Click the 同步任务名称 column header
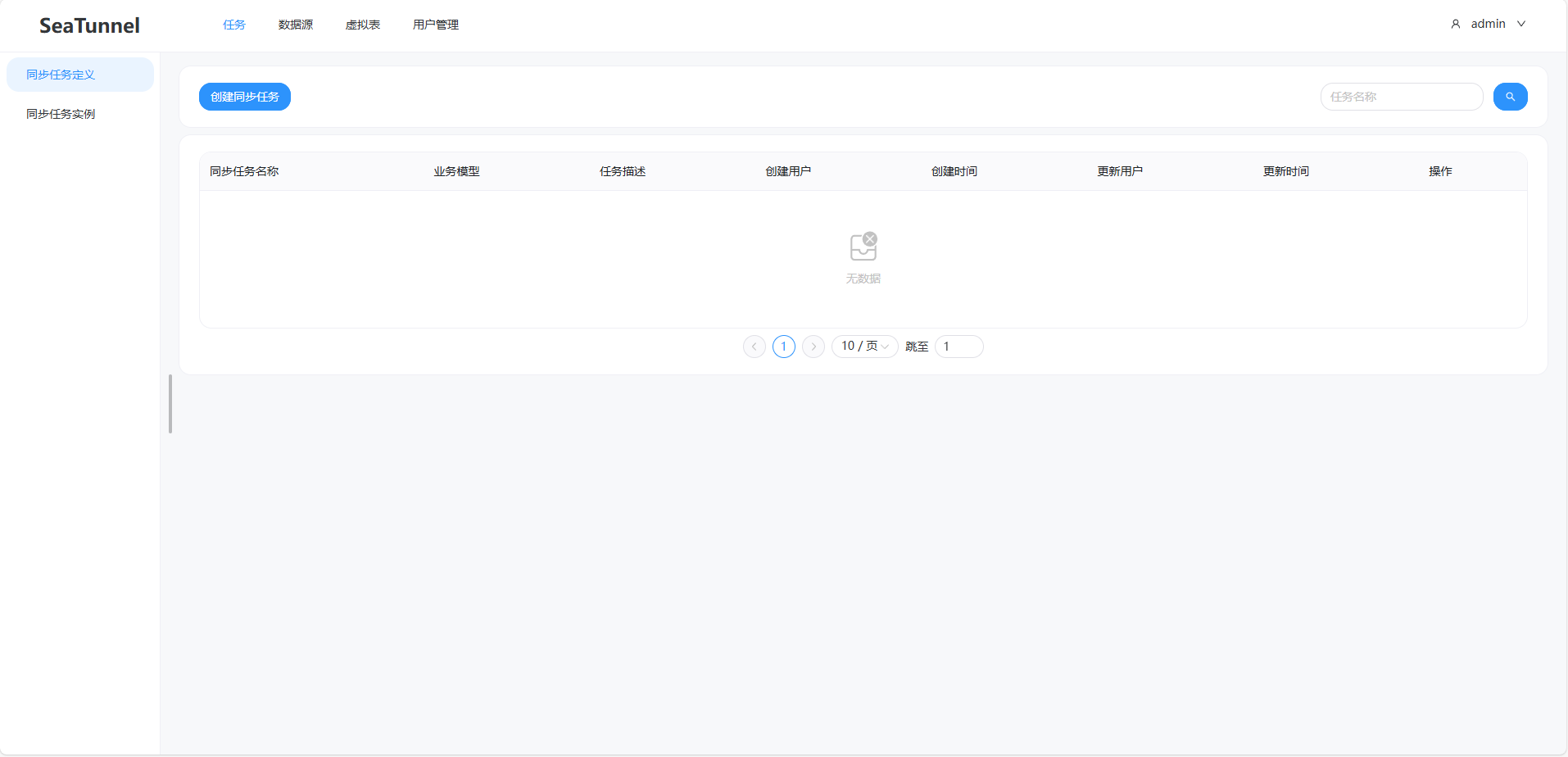This screenshot has width=1568, height=757. [244, 171]
